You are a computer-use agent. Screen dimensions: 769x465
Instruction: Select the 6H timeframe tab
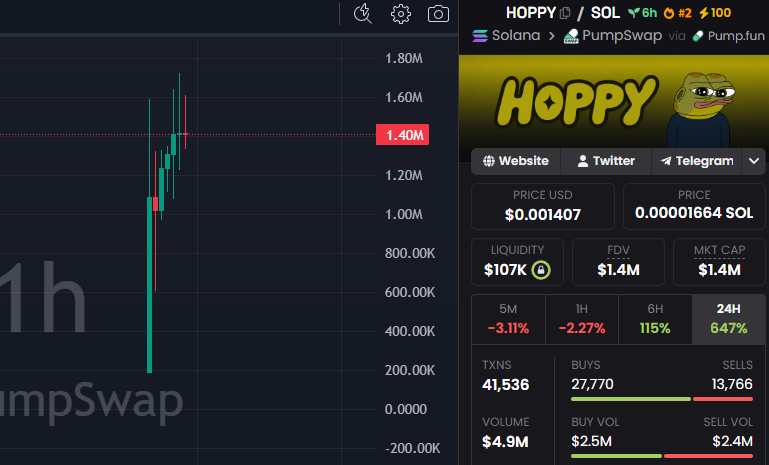click(x=655, y=319)
